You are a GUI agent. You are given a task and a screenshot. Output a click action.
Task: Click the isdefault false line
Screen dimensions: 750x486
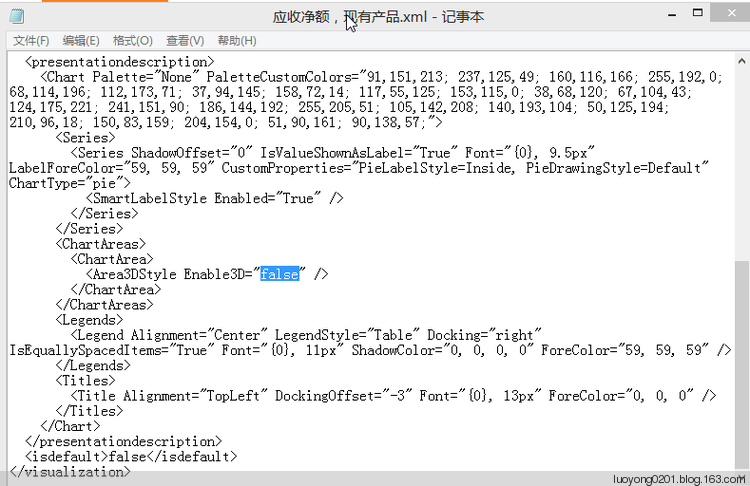tap(131, 456)
